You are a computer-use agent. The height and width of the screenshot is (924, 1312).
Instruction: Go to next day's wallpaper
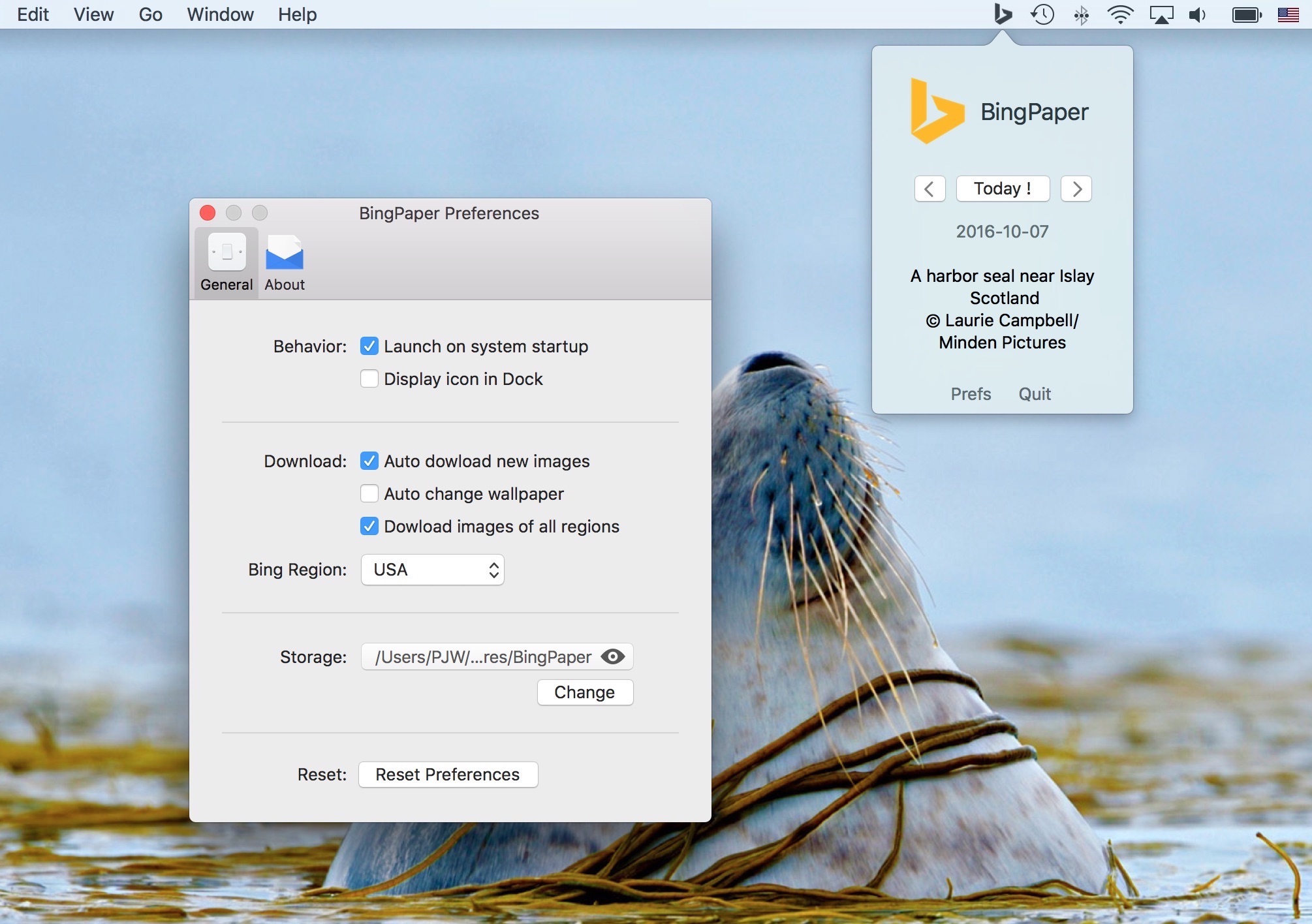point(1076,189)
